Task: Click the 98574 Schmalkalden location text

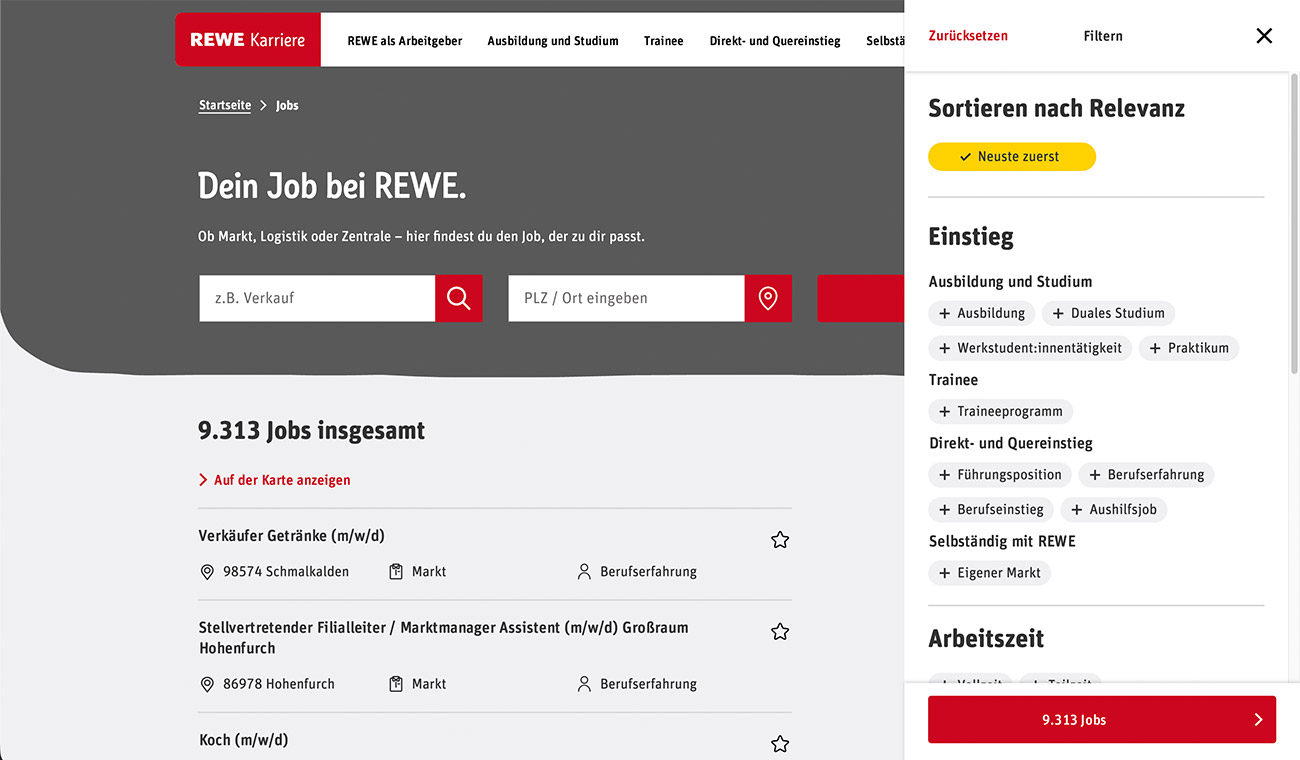Action: 286,572
